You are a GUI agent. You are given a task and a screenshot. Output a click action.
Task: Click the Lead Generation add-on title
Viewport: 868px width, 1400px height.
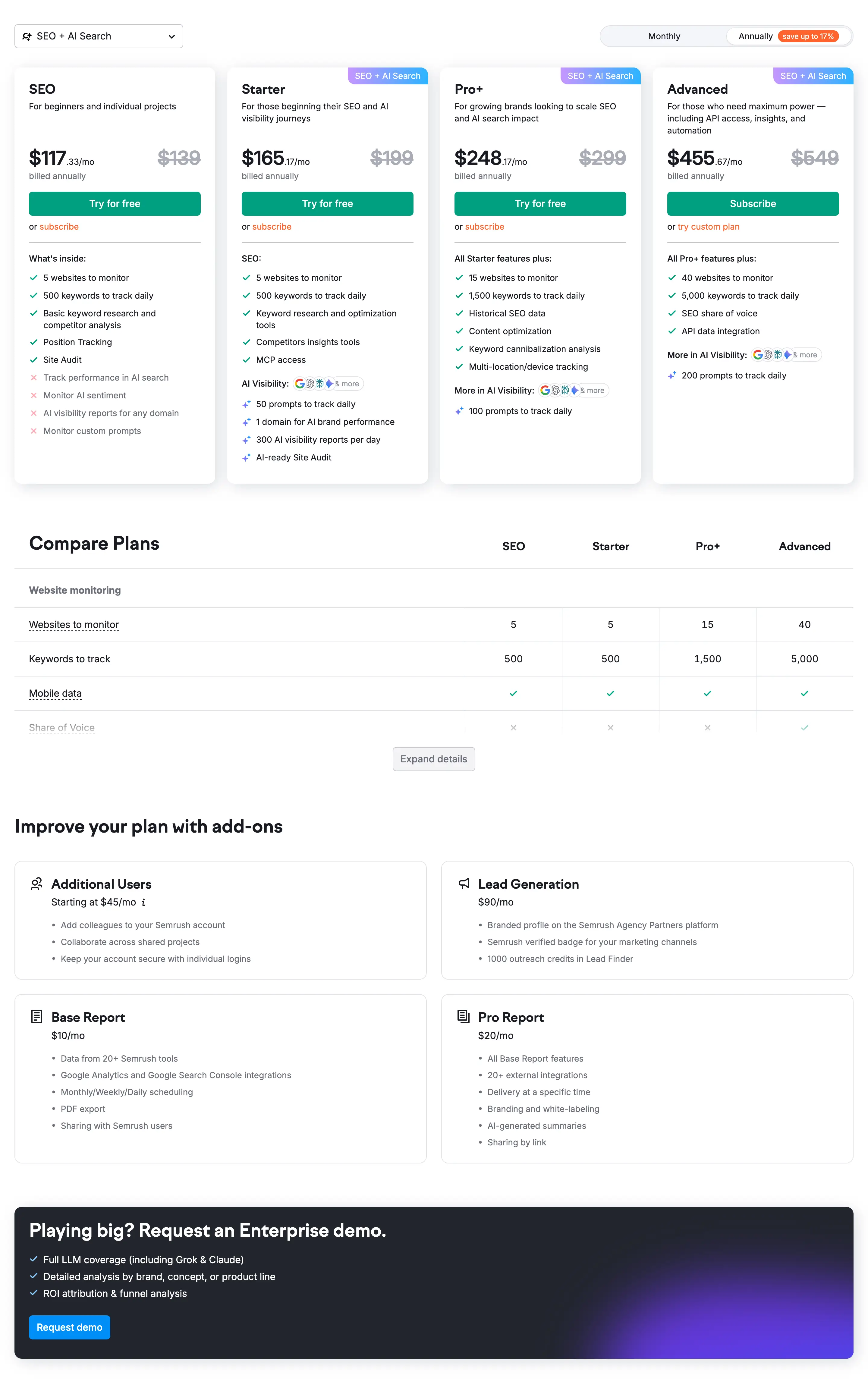(x=528, y=884)
